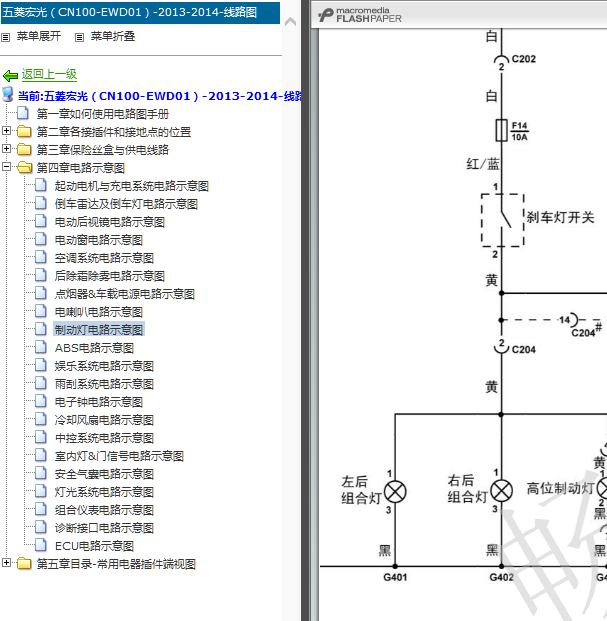Click the page icon beside 雨刮系统电路示意图

pyautogui.click(x=41, y=383)
